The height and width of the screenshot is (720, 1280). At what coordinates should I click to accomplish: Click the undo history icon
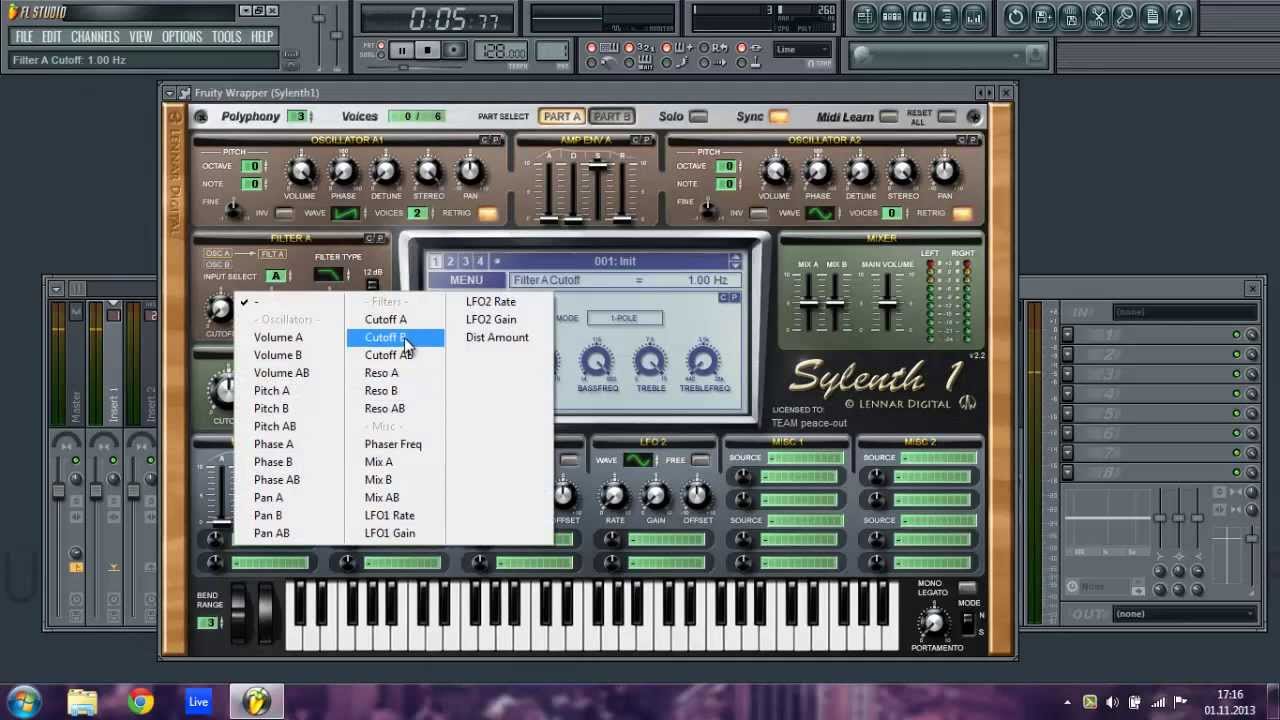click(1016, 16)
